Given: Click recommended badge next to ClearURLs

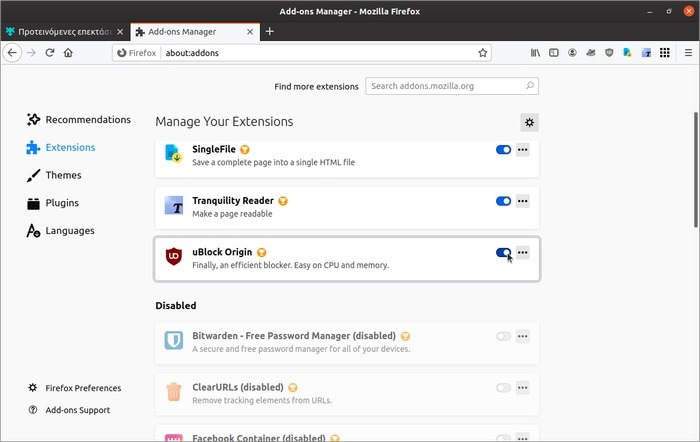Looking at the screenshot, I should coord(293,388).
